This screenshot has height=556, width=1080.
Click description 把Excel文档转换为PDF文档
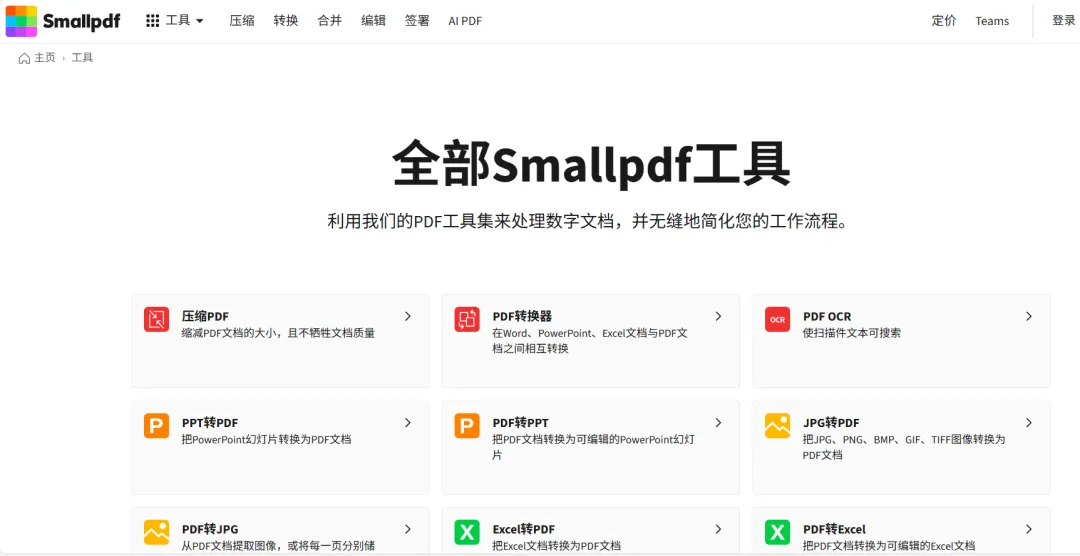point(557,546)
